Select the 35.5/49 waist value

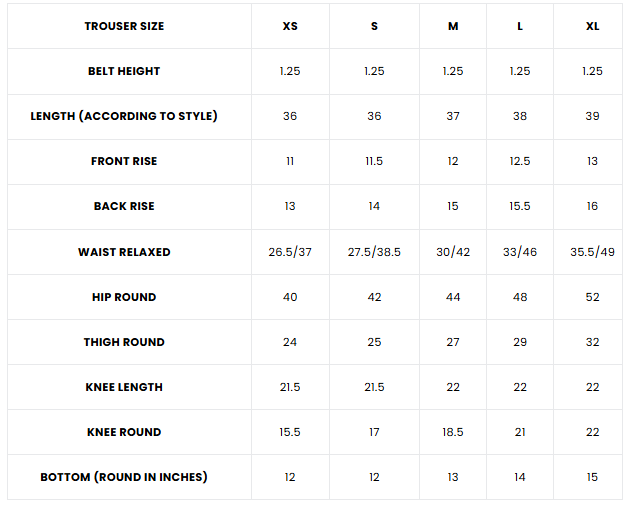click(x=592, y=252)
